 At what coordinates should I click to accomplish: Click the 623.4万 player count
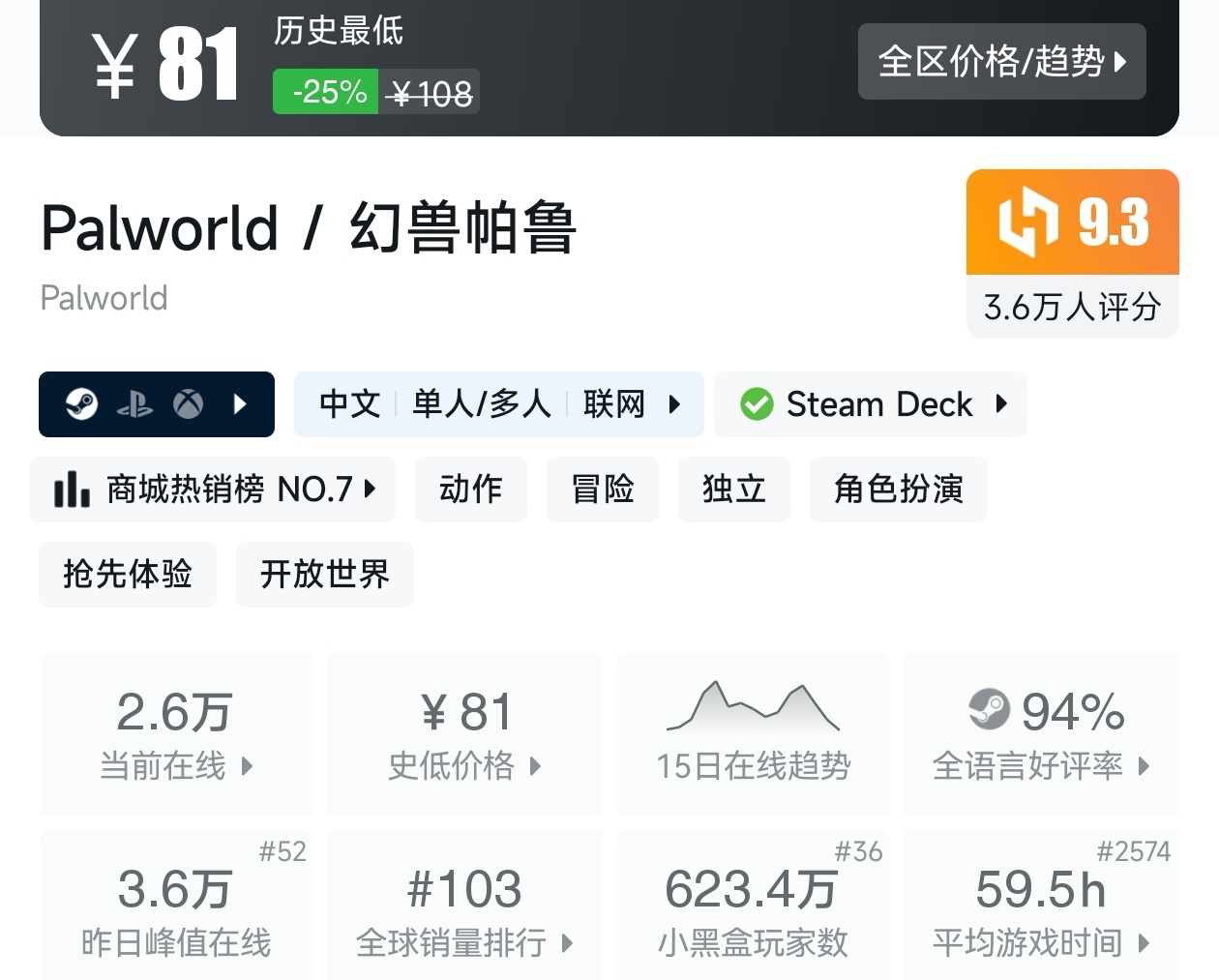coord(752,889)
